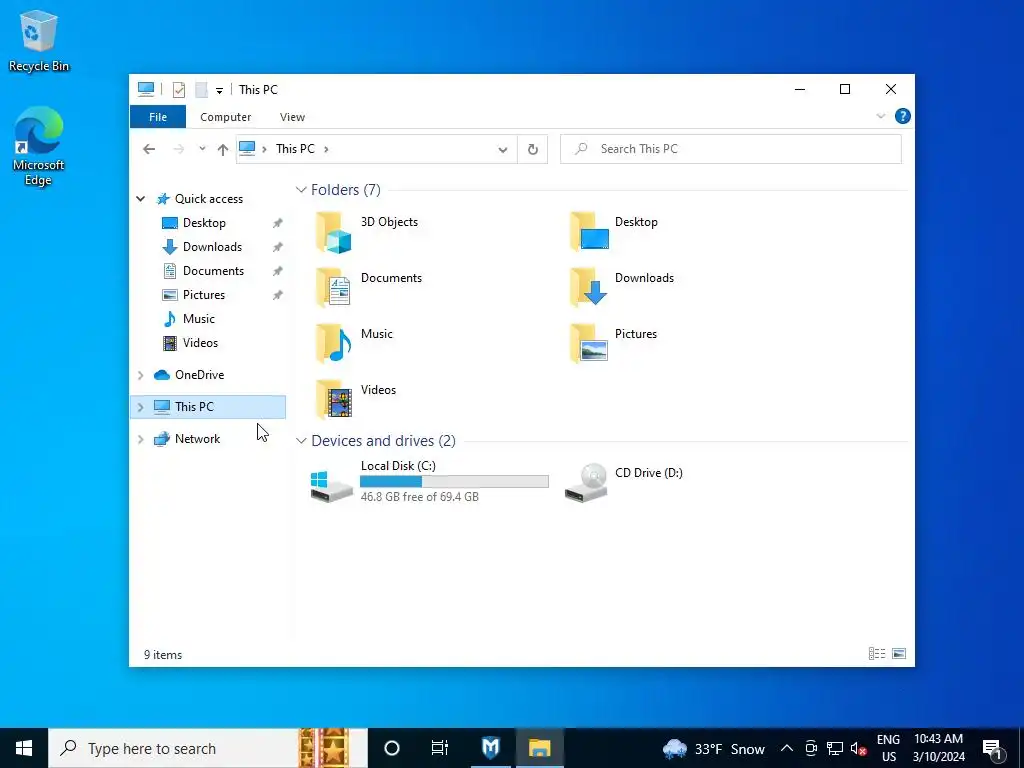Click the taskbar search box
Screen dimensions: 1024x768
[208, 748]
